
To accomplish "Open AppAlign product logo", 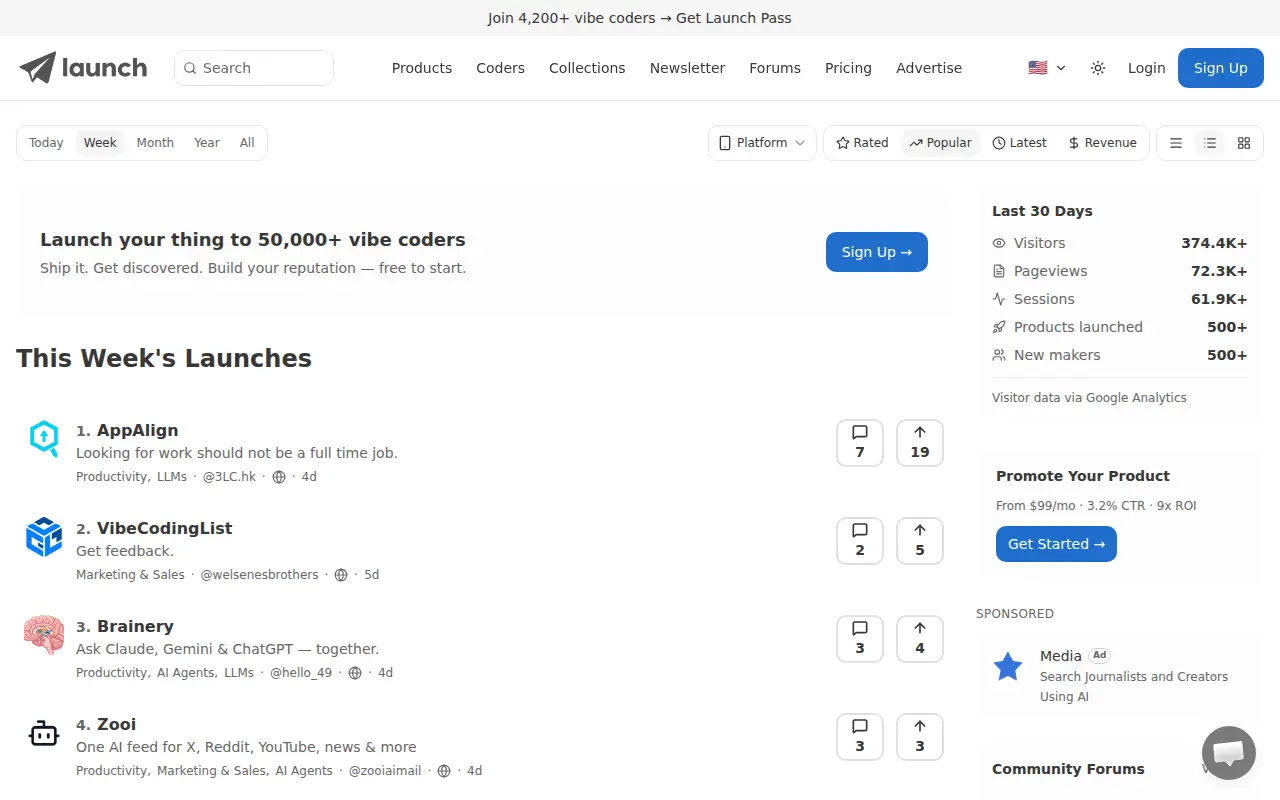I will point(44,438).
